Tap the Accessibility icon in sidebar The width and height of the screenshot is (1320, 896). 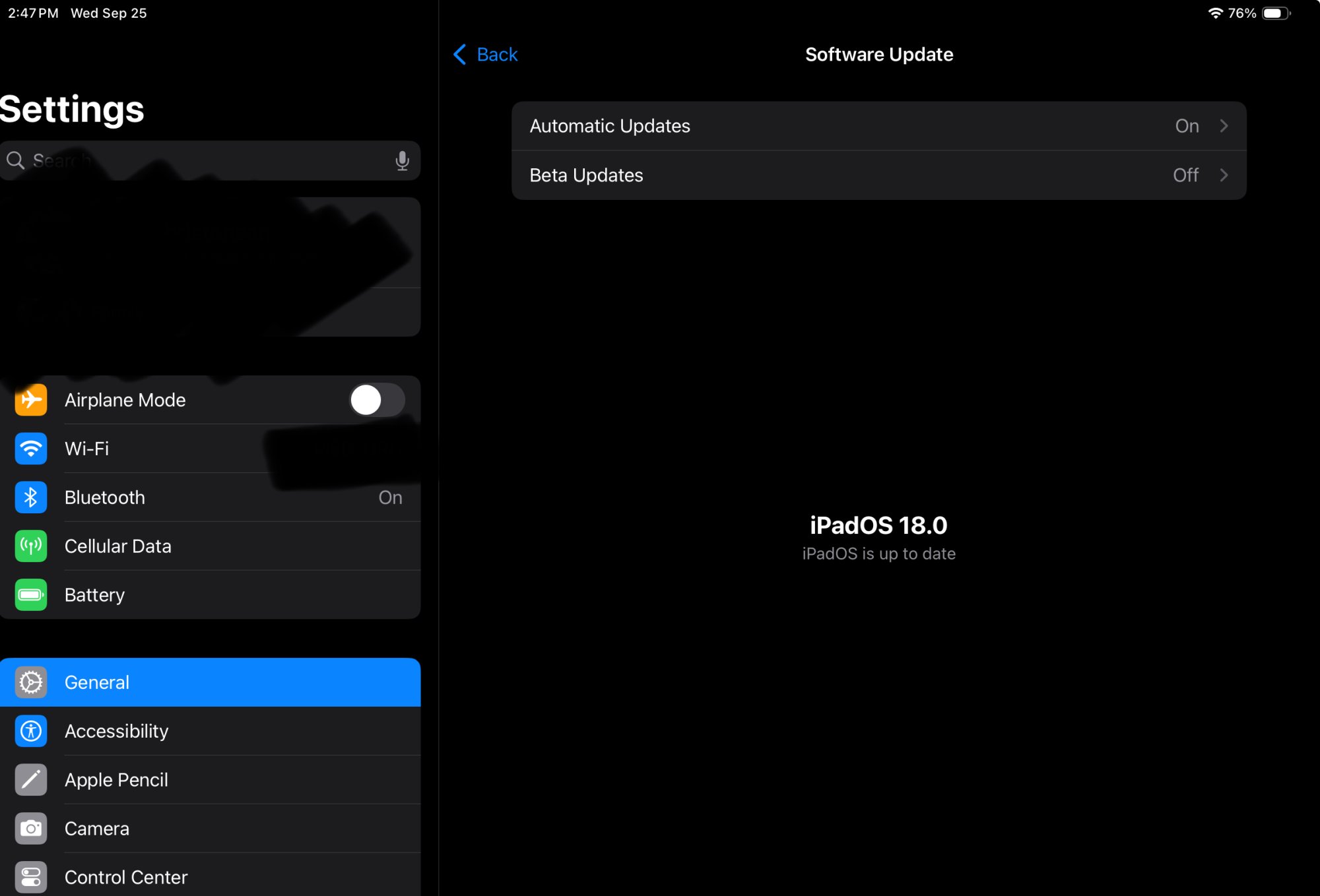[30, 731]
